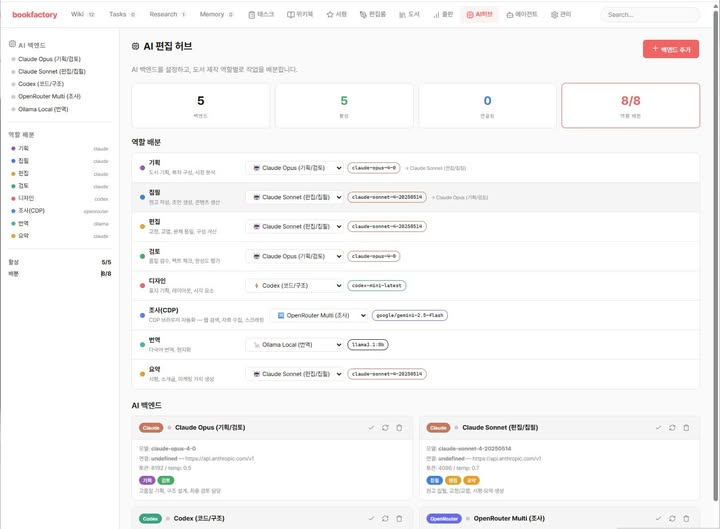Select the 8/8 role assignment stat card
The width and height of the screenshot is (720, 529).
coord(630,106)
